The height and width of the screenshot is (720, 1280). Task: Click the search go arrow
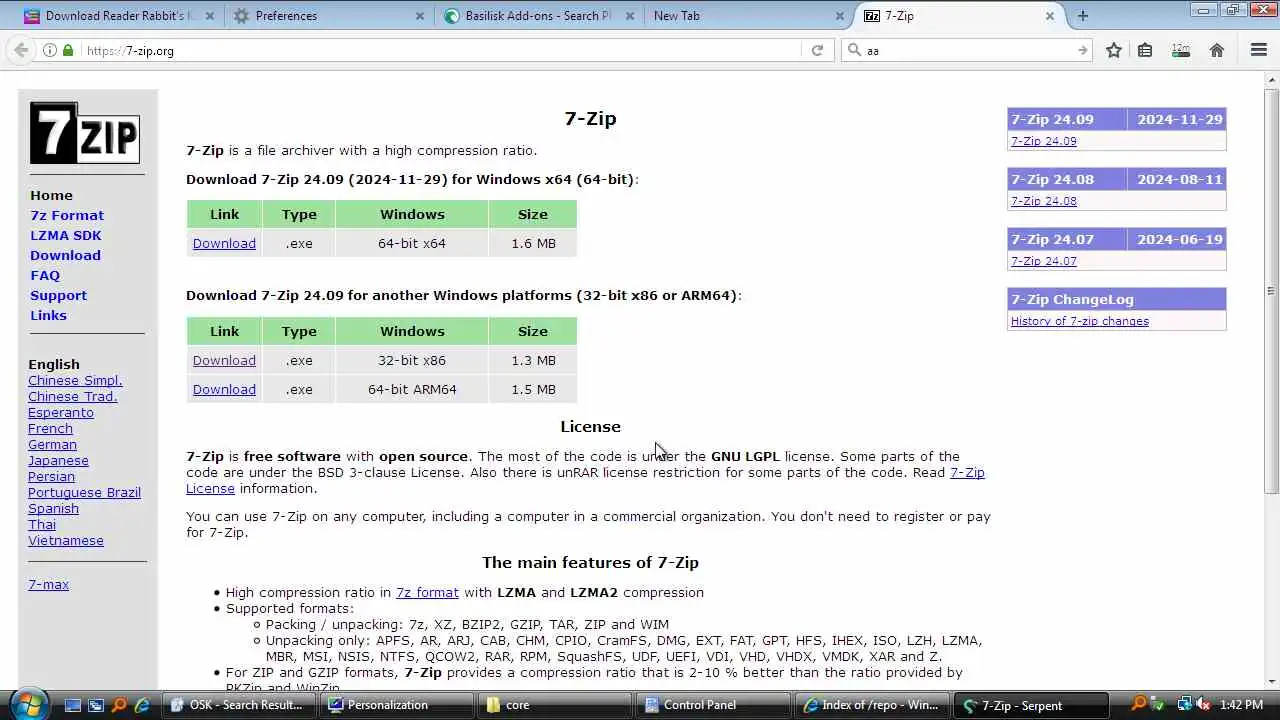[1082, 50]
